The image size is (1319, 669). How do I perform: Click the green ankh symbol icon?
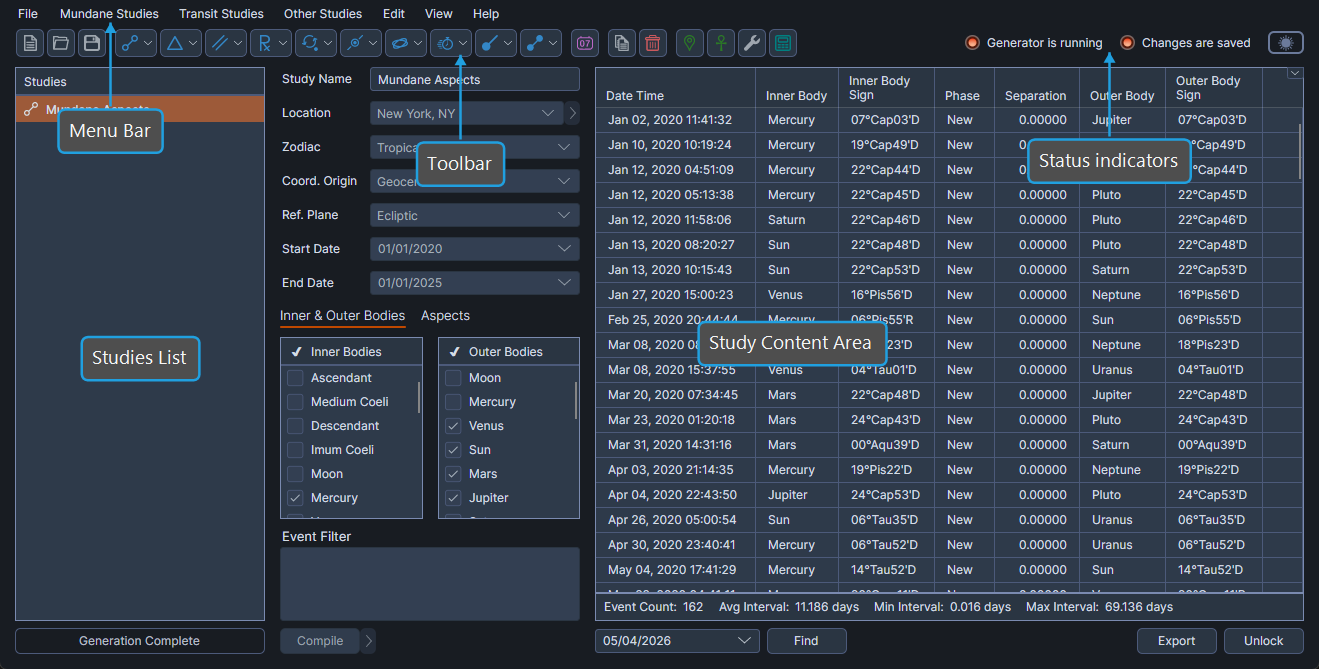[x=721, y=43]
